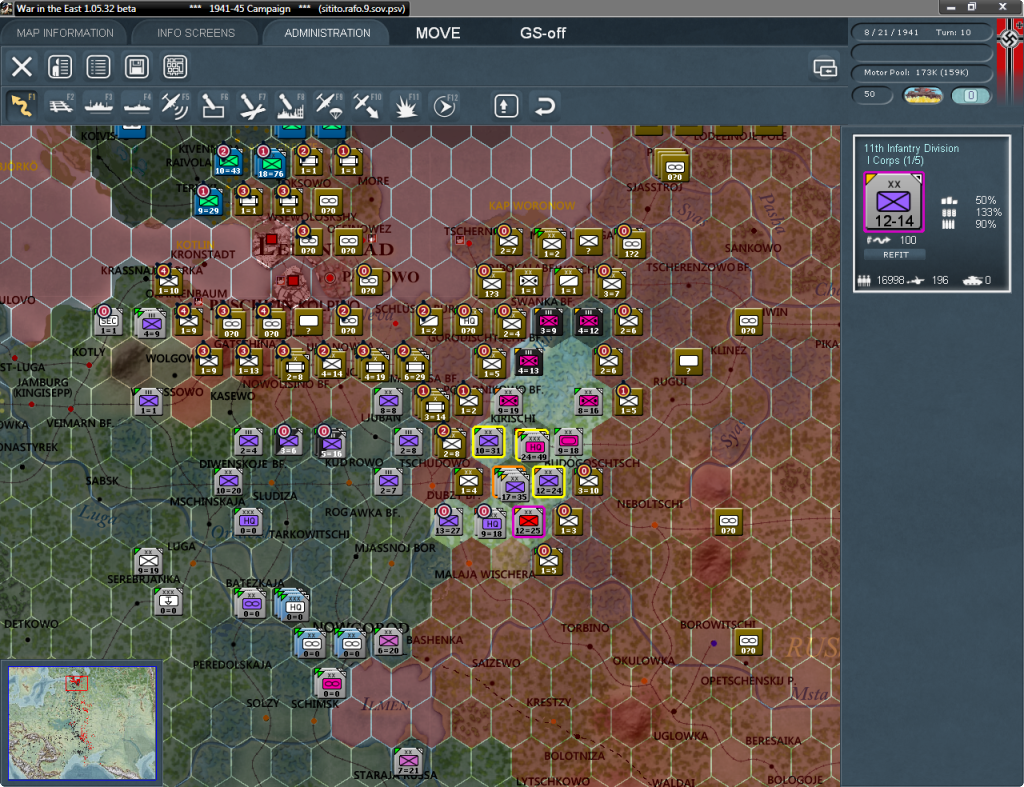Viewport: 1024px width, 787px height.
Task: Select the F9 air transport parachute icon
Action: 328,105
